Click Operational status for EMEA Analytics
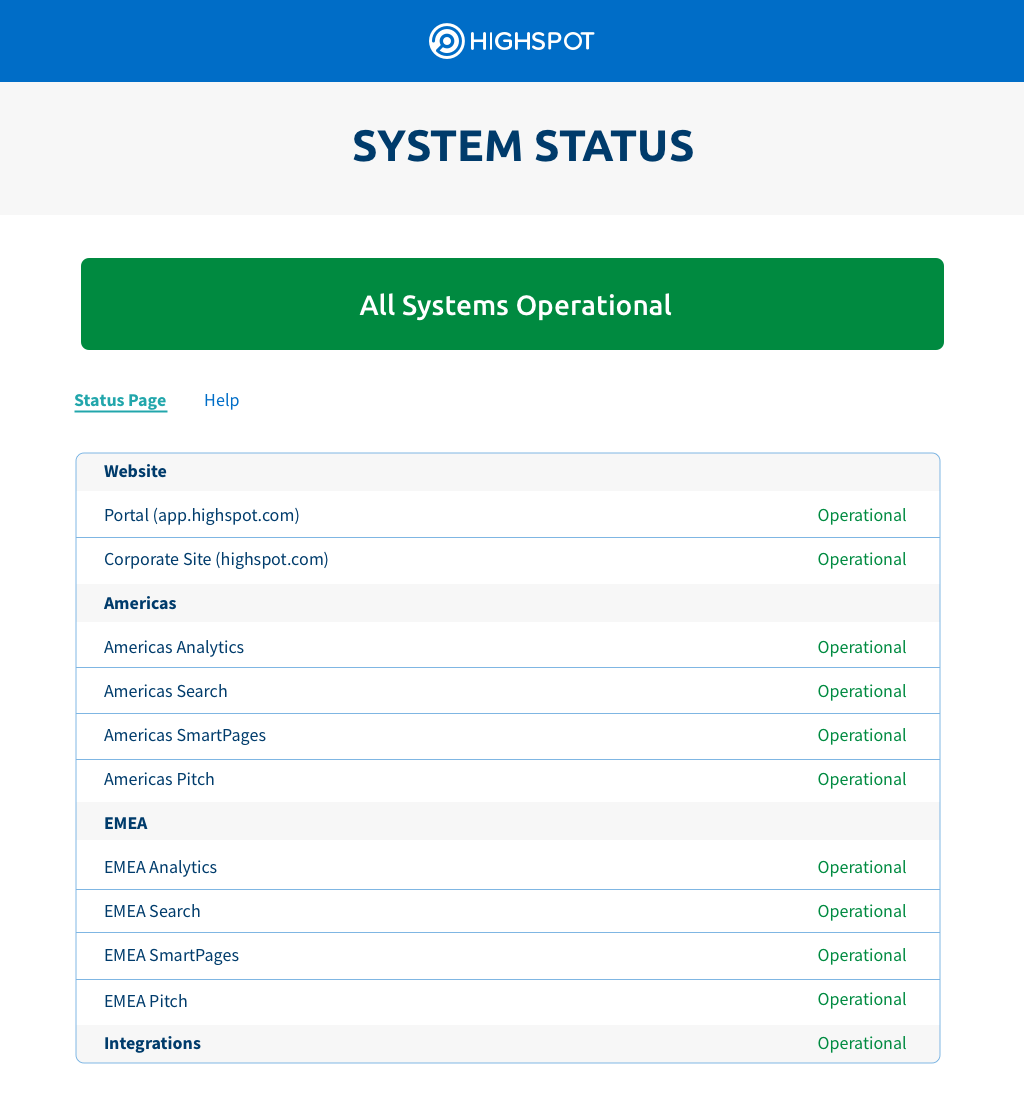1024x1117 pixels. [862, 868]
